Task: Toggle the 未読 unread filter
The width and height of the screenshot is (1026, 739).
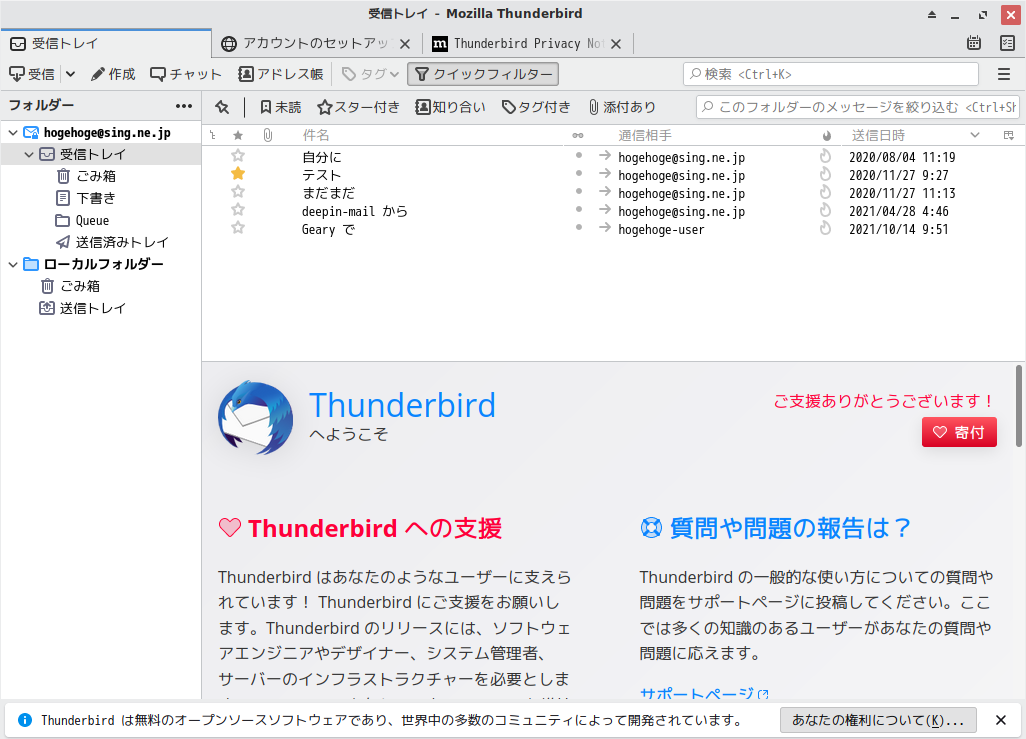Action: (281, 107)
